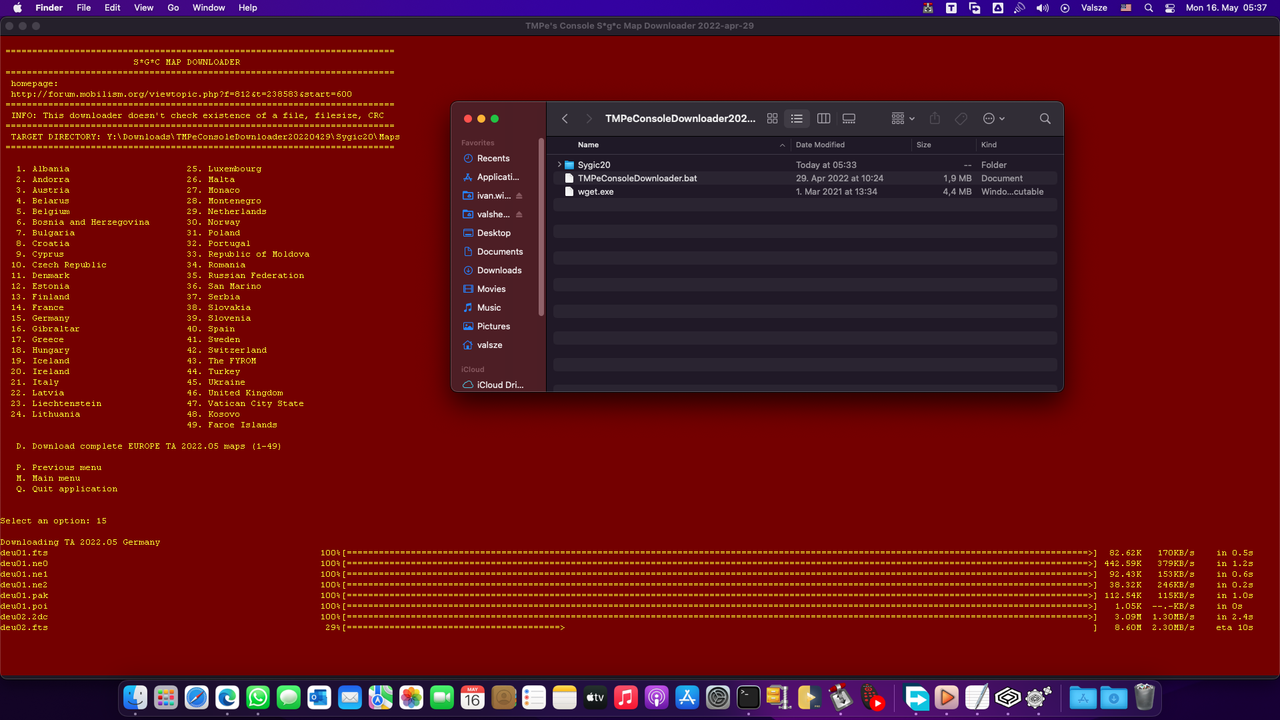
Task: Open Recents in Finder sidebar
Action: click(493, 158)
